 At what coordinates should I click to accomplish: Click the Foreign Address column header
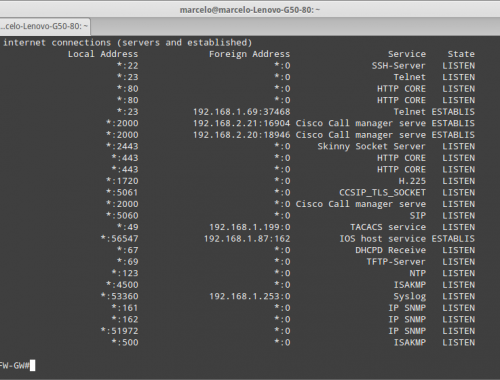[249, 54]
